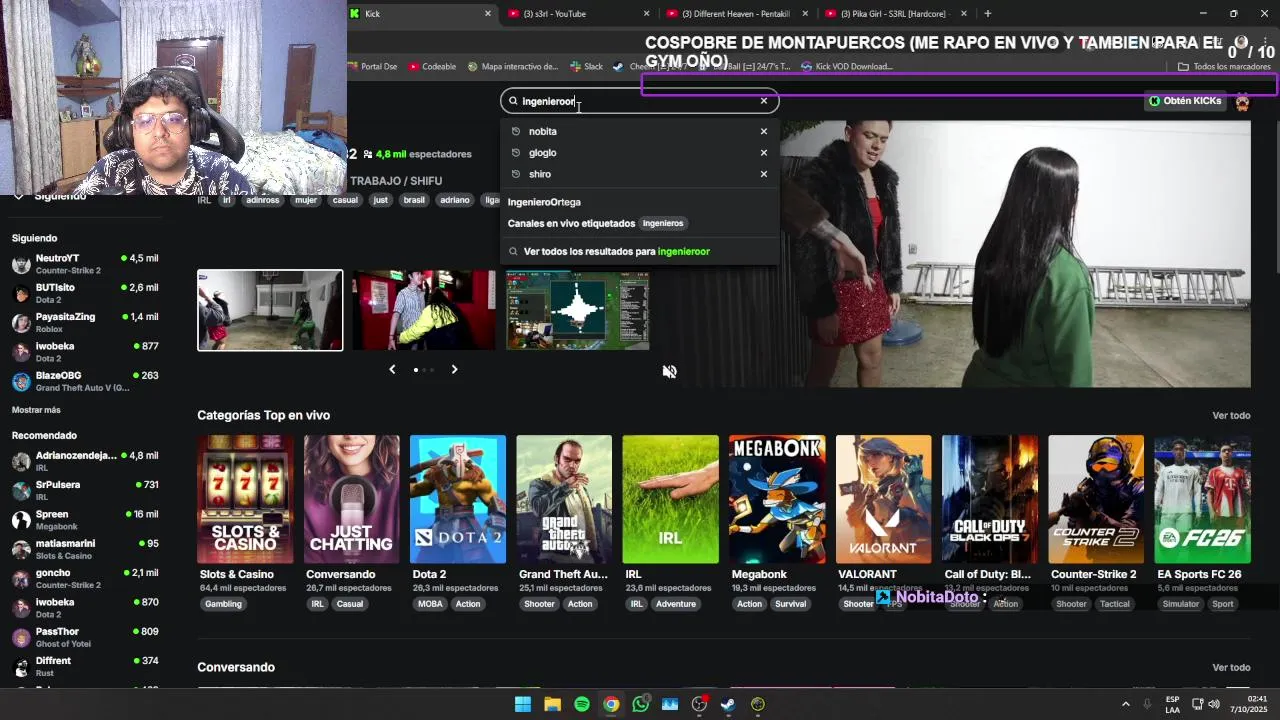Open the Slots & Casino category

(245, 499)
